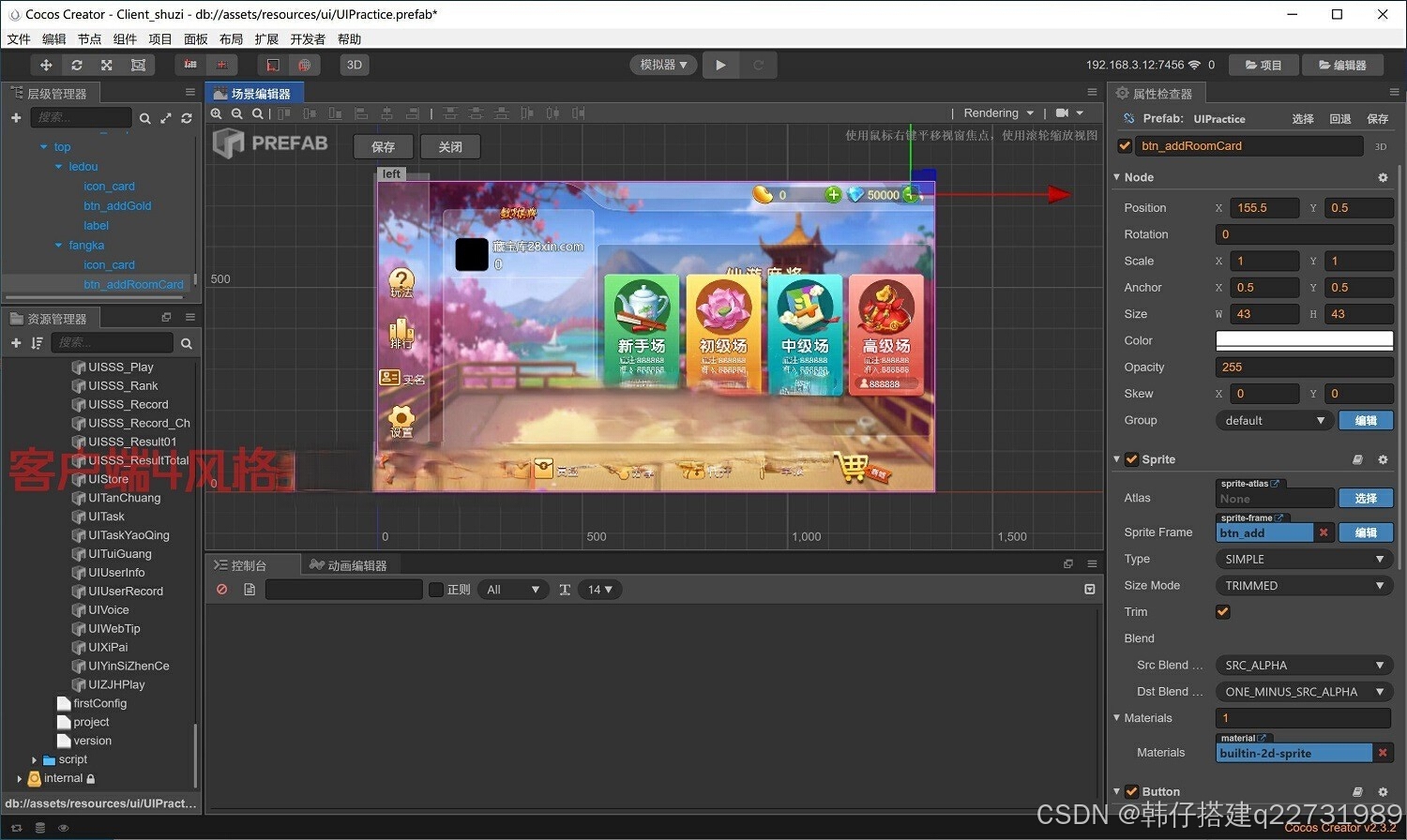Open the hierarchy panel menu
The width and height of the screenshot is (1407, 840).
click(190, 92)
